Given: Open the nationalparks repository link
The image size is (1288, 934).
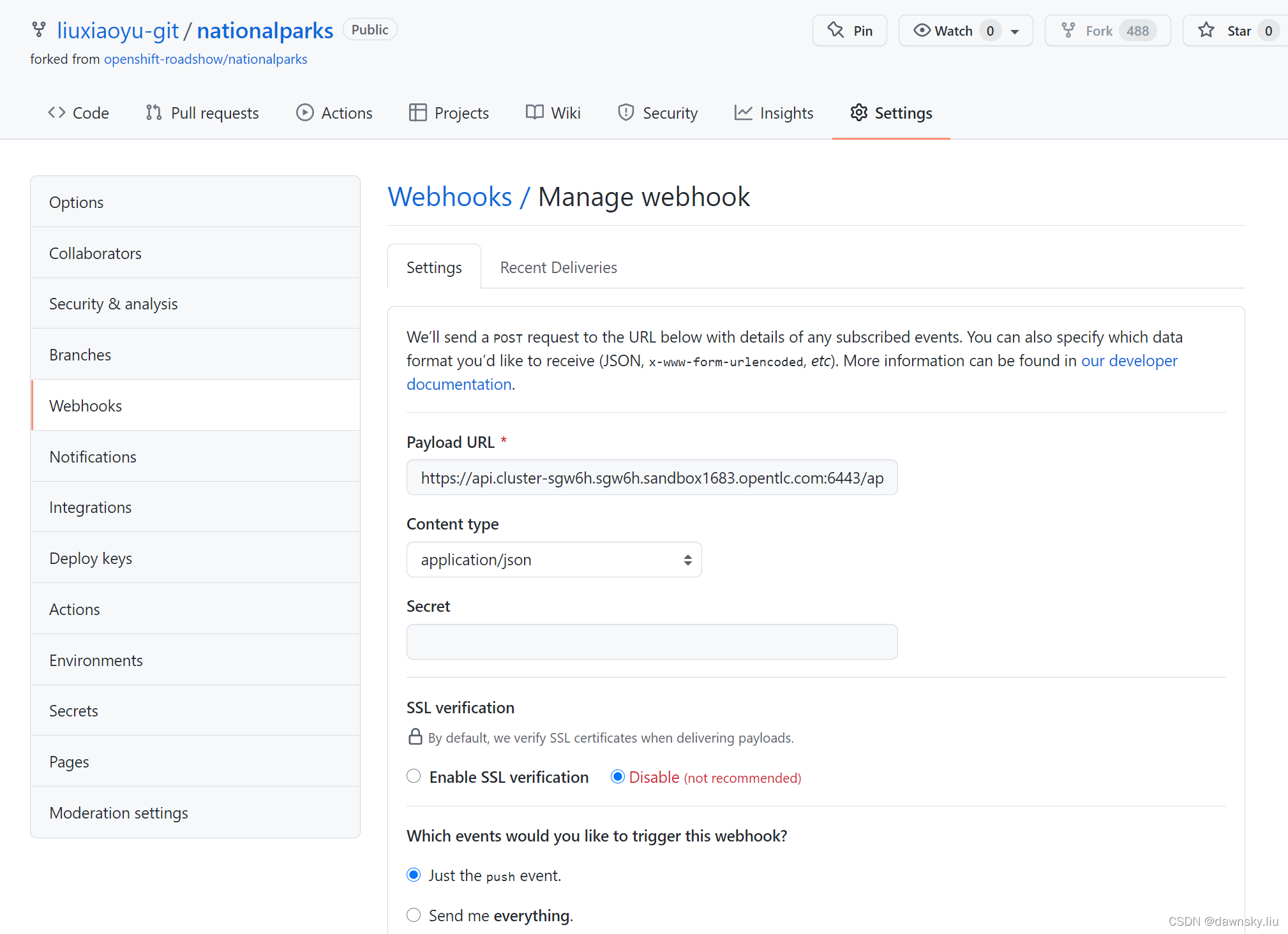Looking at the screenshot, I should pyautogui.click(x=265, y=30).
